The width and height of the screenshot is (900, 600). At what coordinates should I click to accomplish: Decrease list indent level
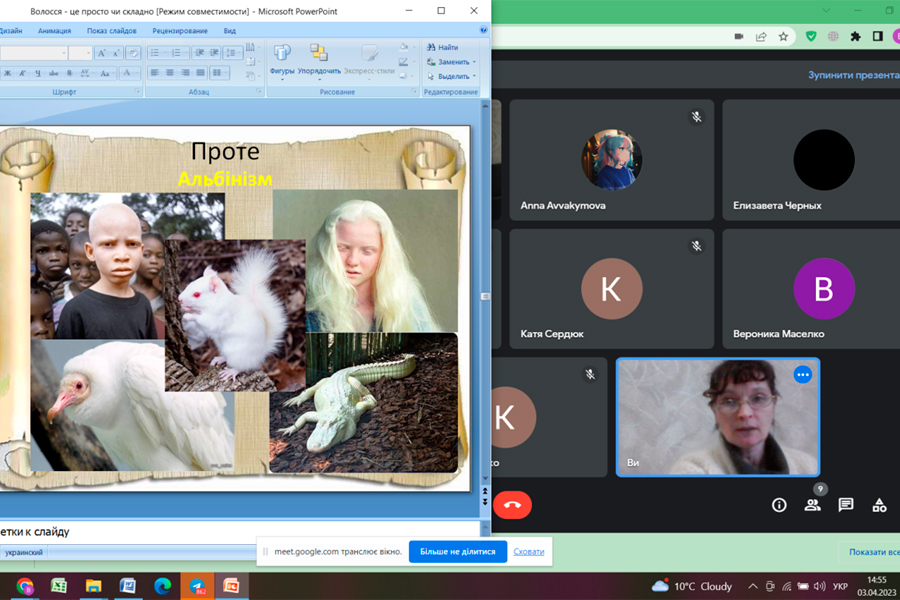[x=199, y=53]
